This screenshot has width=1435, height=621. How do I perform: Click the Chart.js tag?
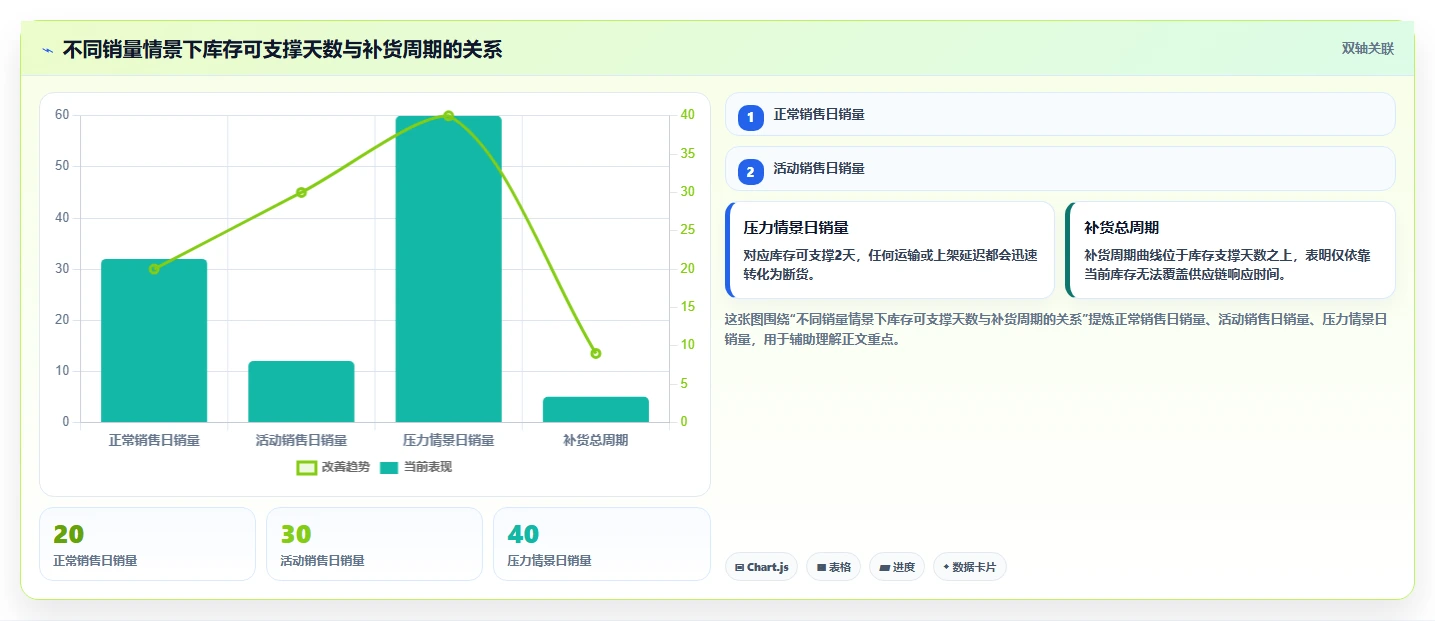click(761, 567)
